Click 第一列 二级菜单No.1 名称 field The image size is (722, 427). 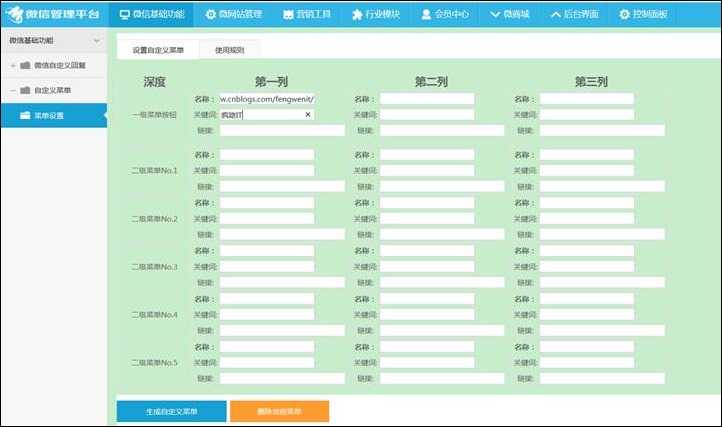[267, 155]
